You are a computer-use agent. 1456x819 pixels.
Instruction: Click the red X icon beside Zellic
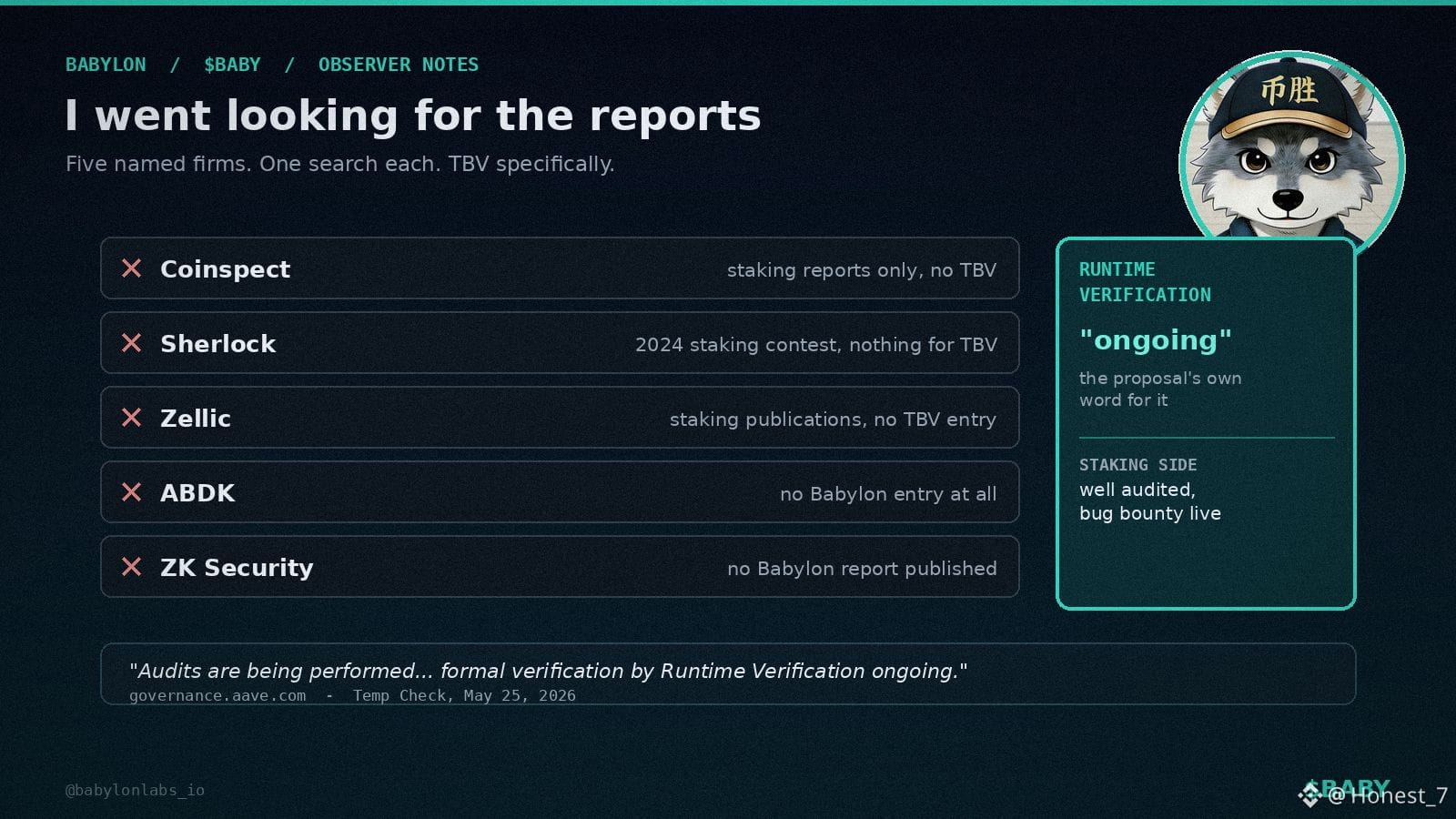pyautogui.click(x=132, y=418)
